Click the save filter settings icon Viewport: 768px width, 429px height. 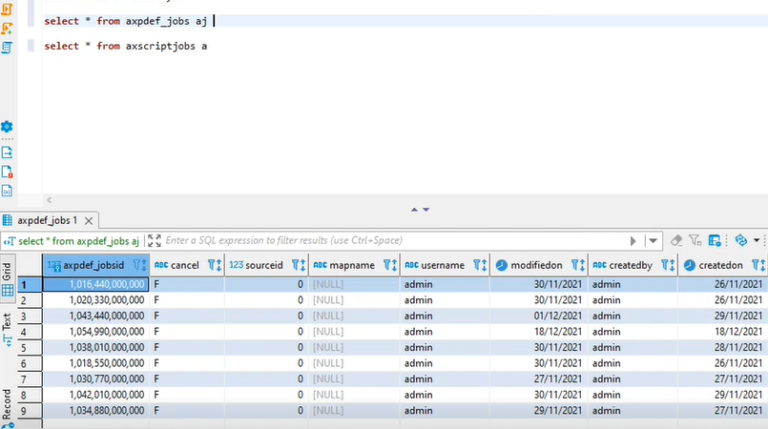point(715,241)
